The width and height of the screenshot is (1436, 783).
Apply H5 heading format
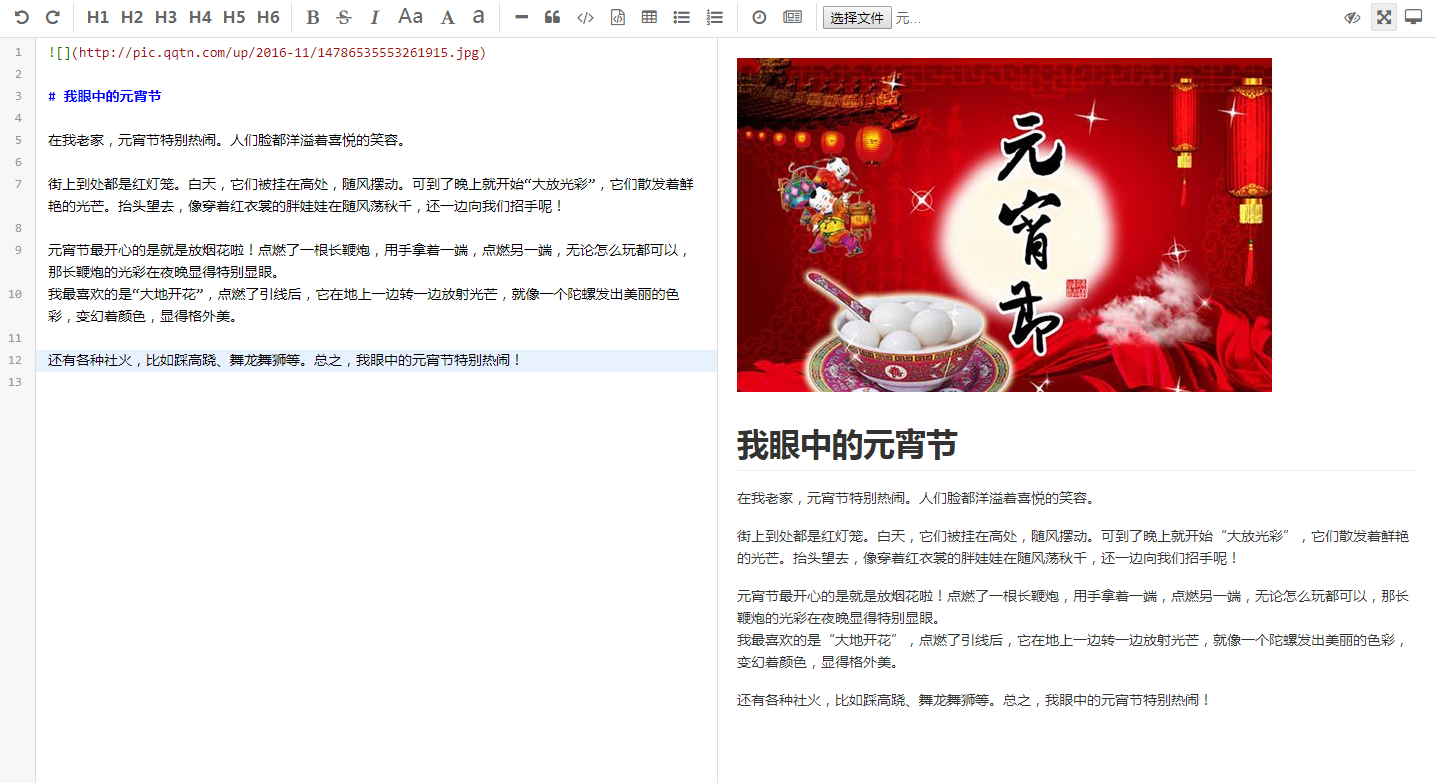tap(234, 17)
